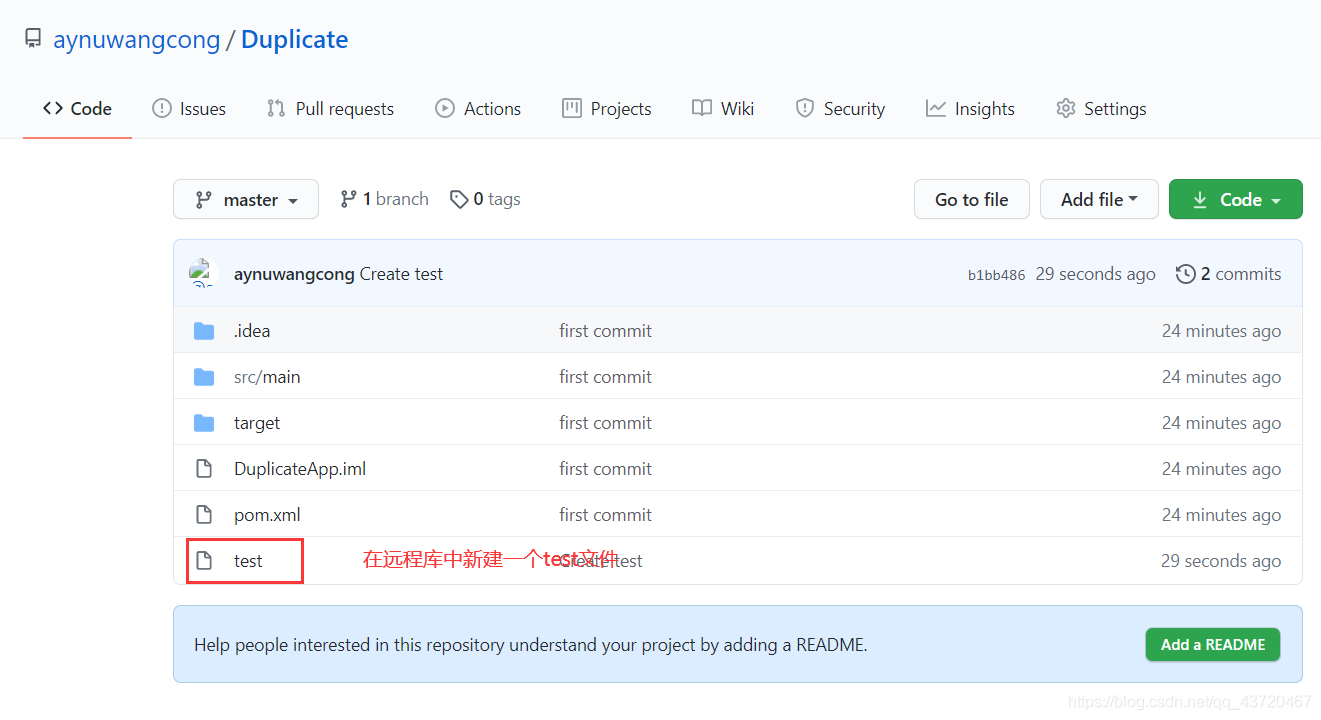View the 1 branch link

point(384,199)
